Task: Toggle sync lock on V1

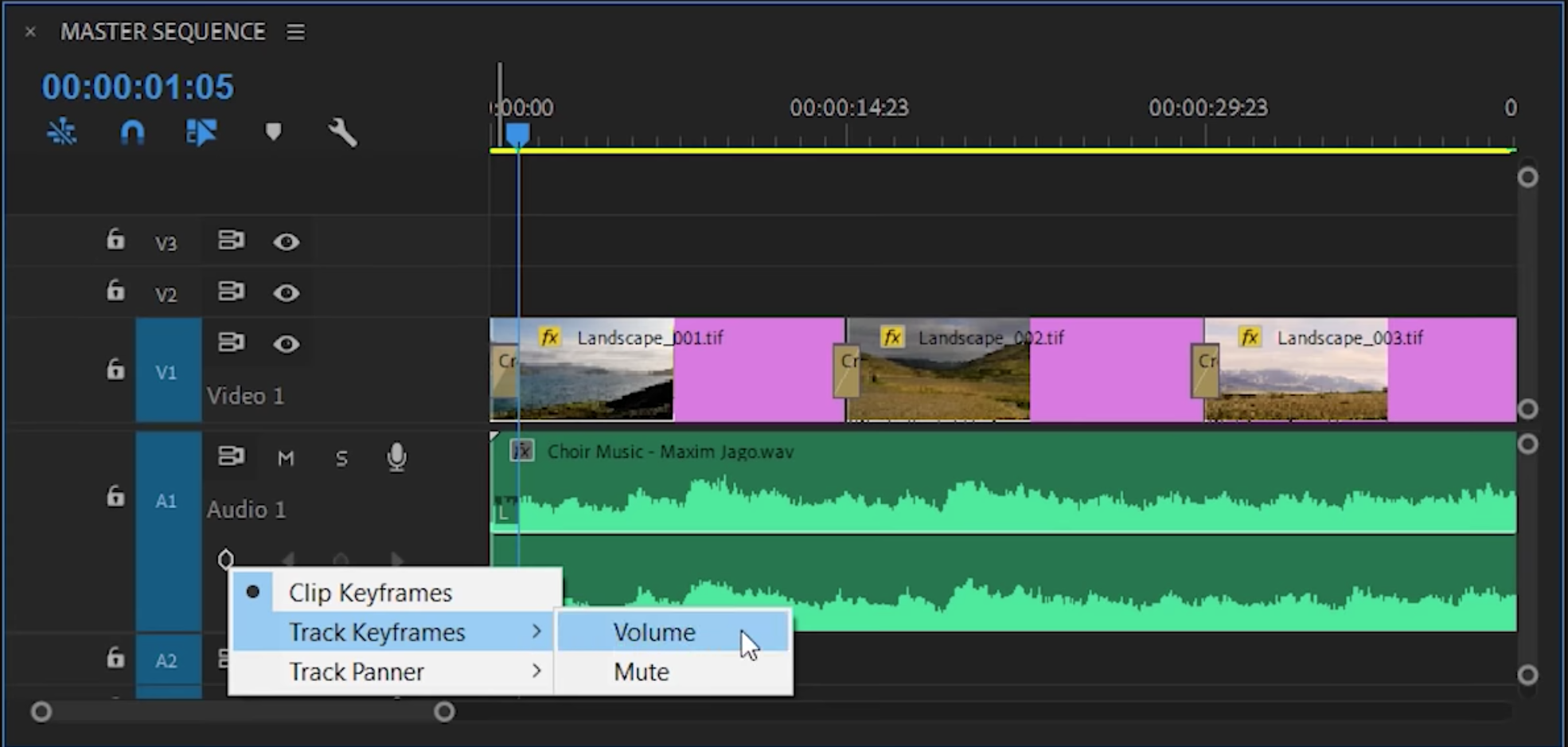Action: pos(231,342)
